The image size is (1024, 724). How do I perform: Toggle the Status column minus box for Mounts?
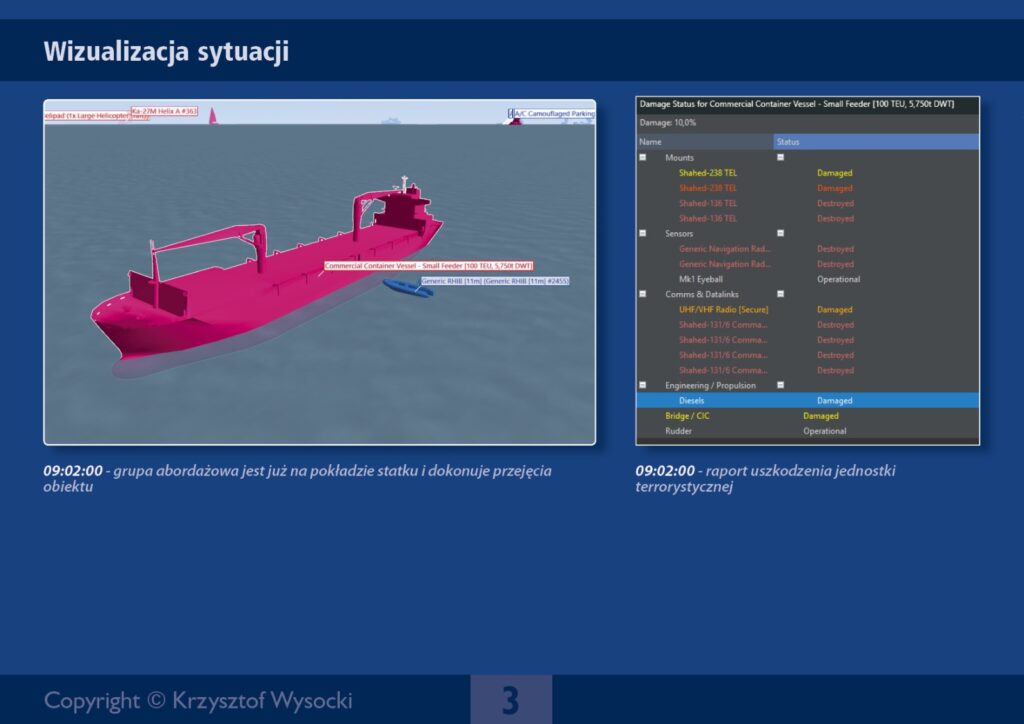click(x=781, y=158)
